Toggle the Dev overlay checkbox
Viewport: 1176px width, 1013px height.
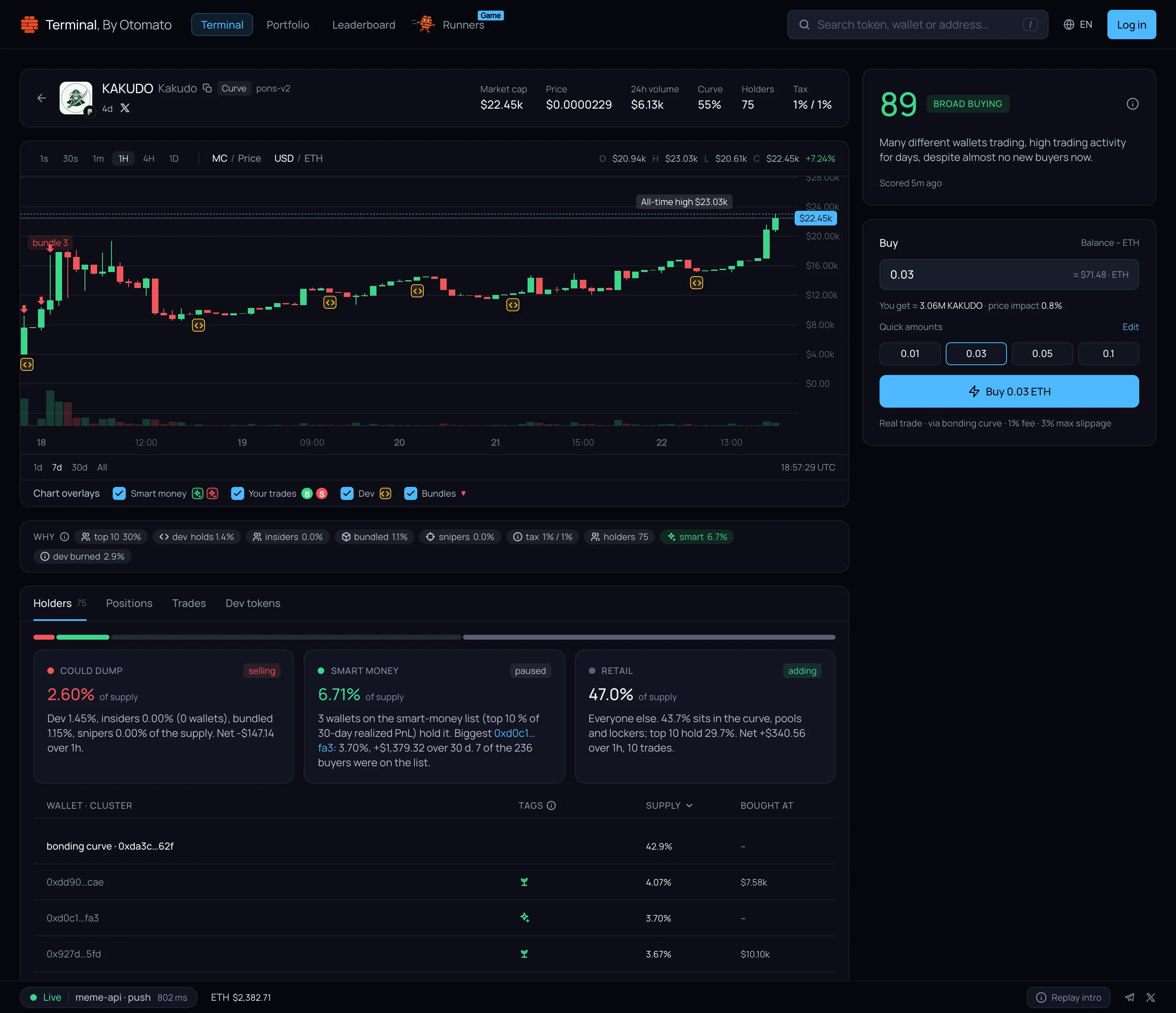point(347,493)
